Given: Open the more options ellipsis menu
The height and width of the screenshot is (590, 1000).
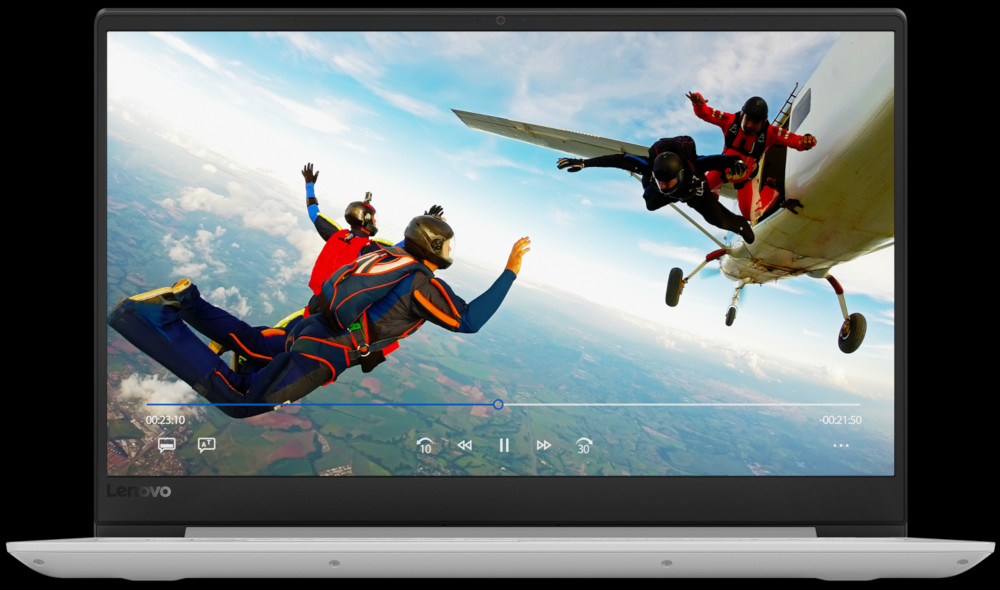Looking at the screenshot, I should (841, 446).
